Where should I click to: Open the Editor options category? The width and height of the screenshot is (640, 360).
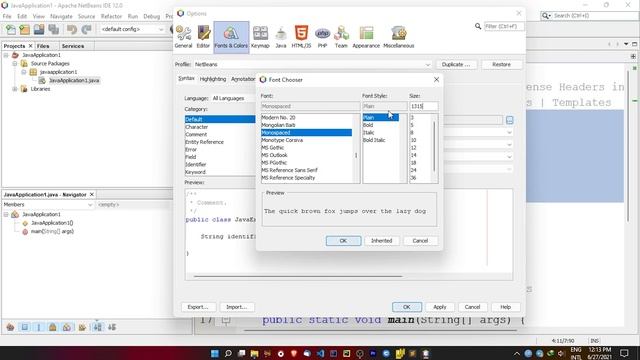pyautogui.click(x=203, y=37)
